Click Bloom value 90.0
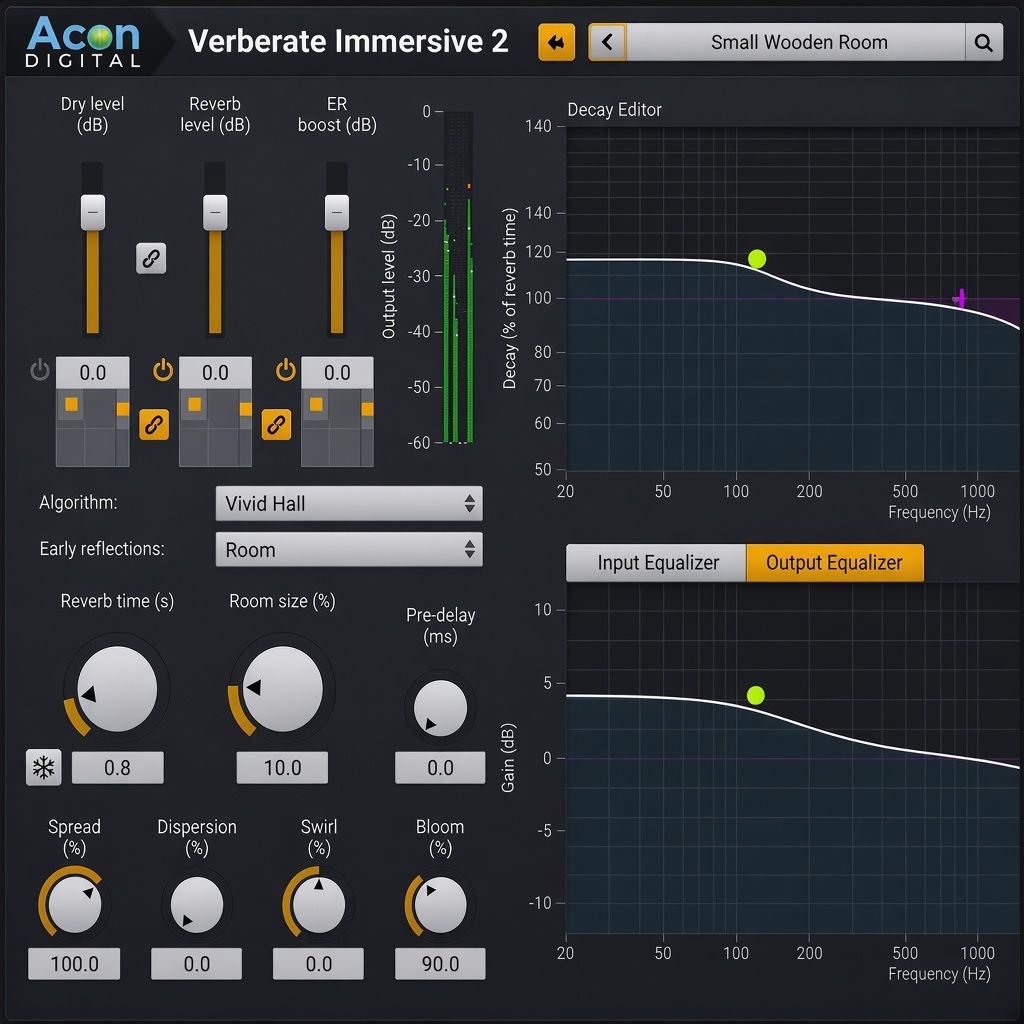This screenshot has height=1024, width=1024. point(440,964)
